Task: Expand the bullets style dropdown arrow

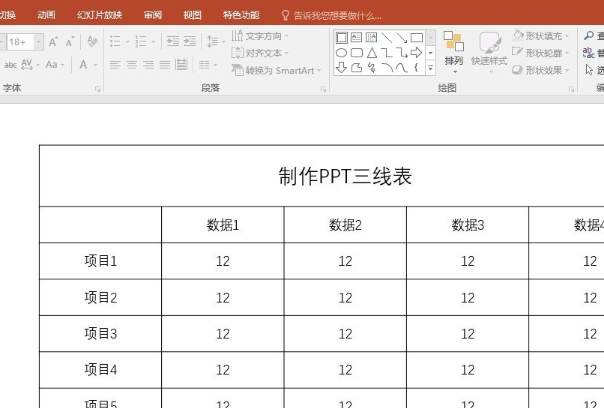Action: [128, 42]
